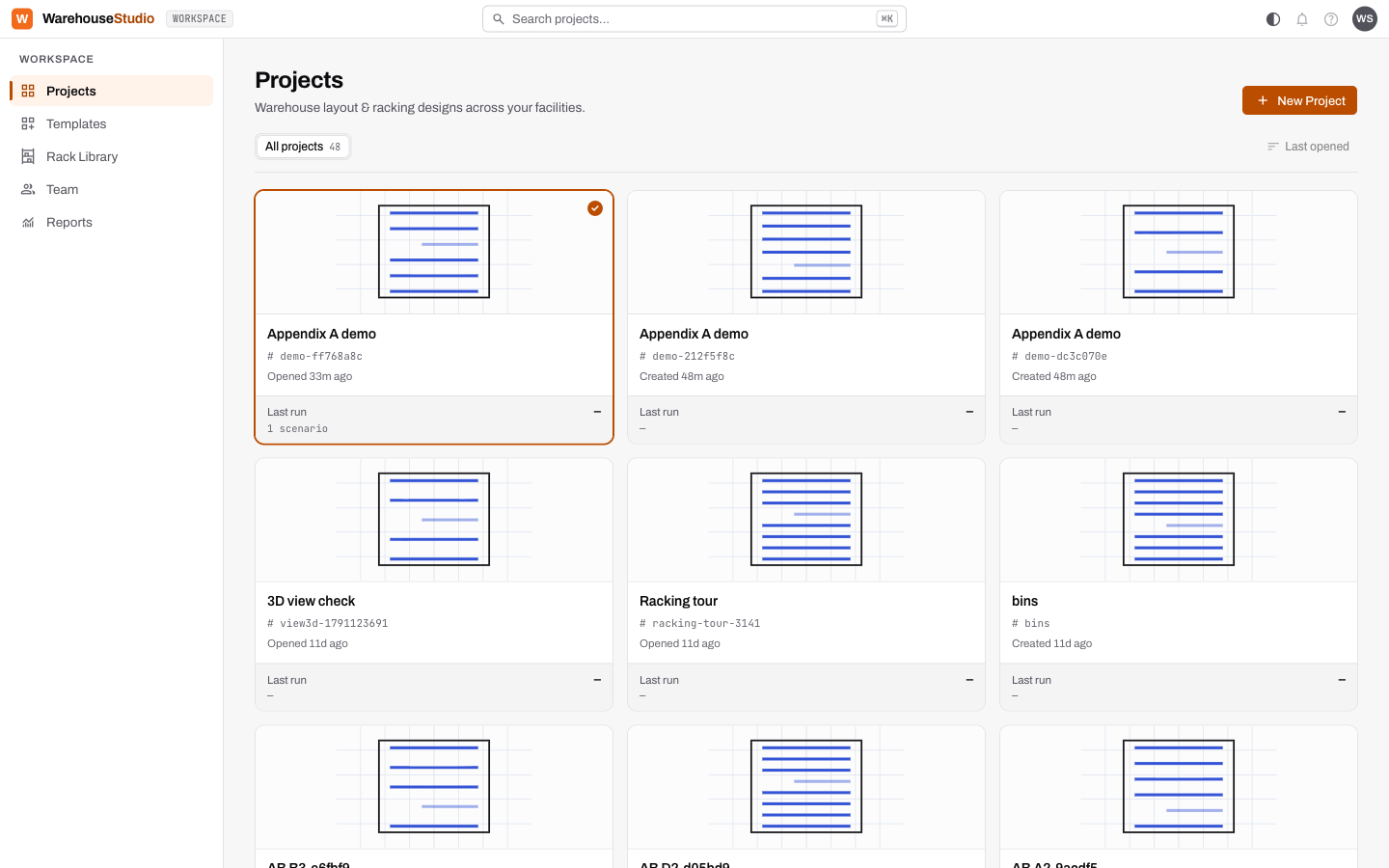Click the dash icon on demo-212f5f8c Last run row
This screenshot has width=1389, height=868.
point(969,412)
